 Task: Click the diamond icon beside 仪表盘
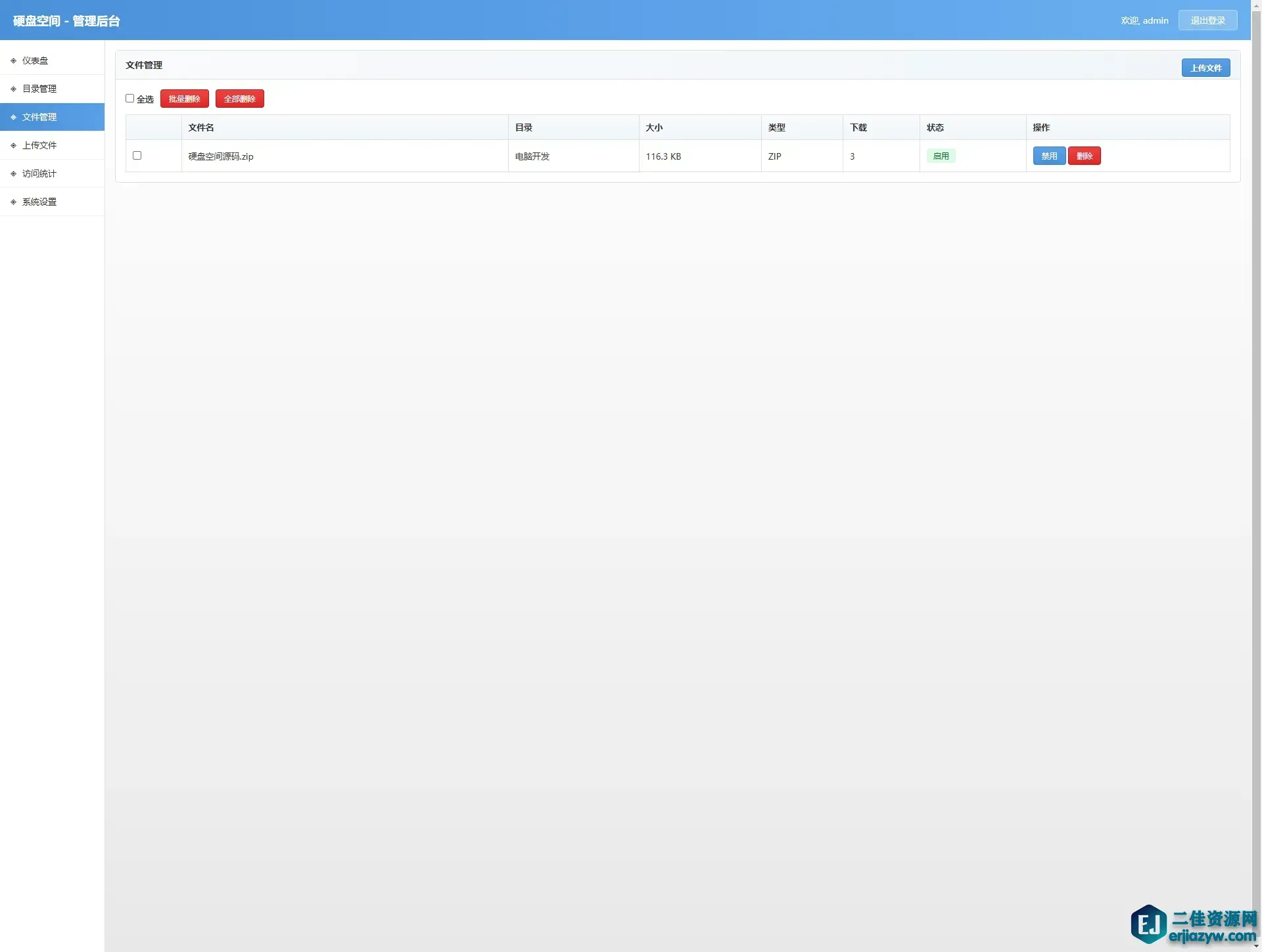pos(13,60)
